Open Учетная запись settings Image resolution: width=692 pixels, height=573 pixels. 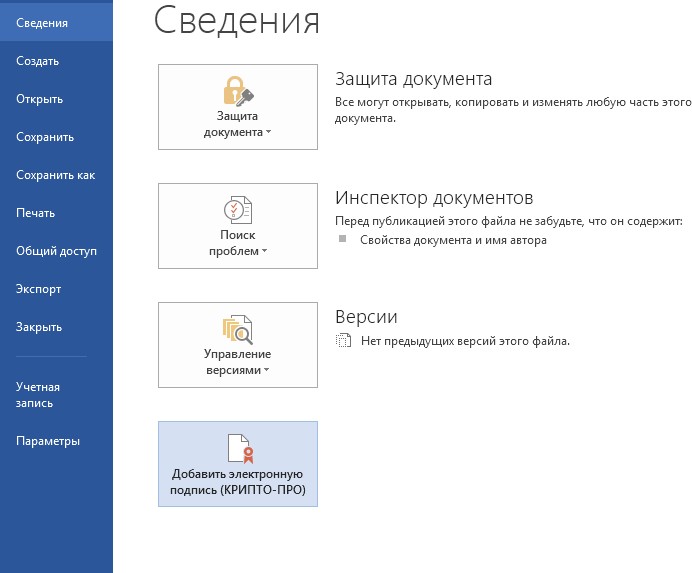click(x=39, y=395)
